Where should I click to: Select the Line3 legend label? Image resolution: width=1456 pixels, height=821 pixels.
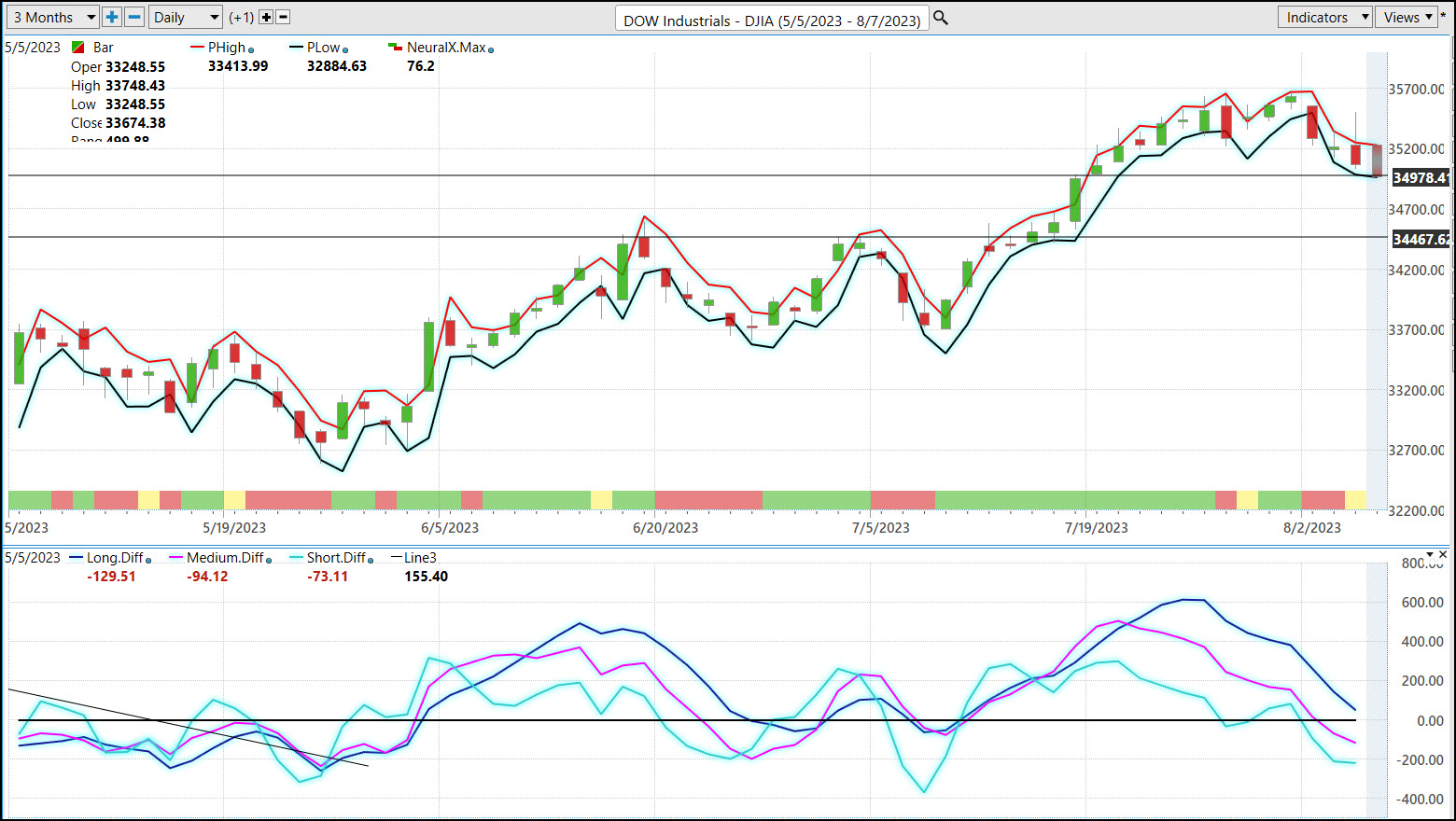[420, 558]
